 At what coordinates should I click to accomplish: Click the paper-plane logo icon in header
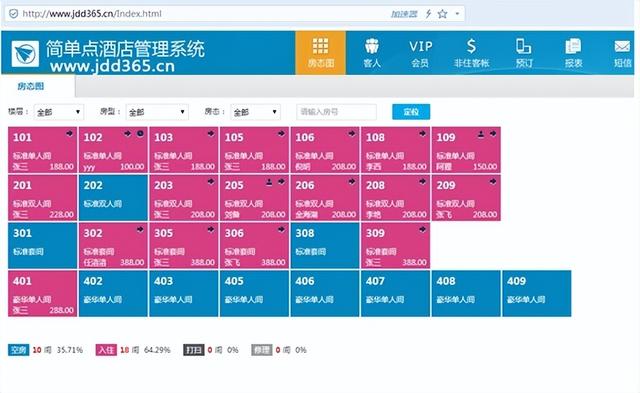coord(25,53)
